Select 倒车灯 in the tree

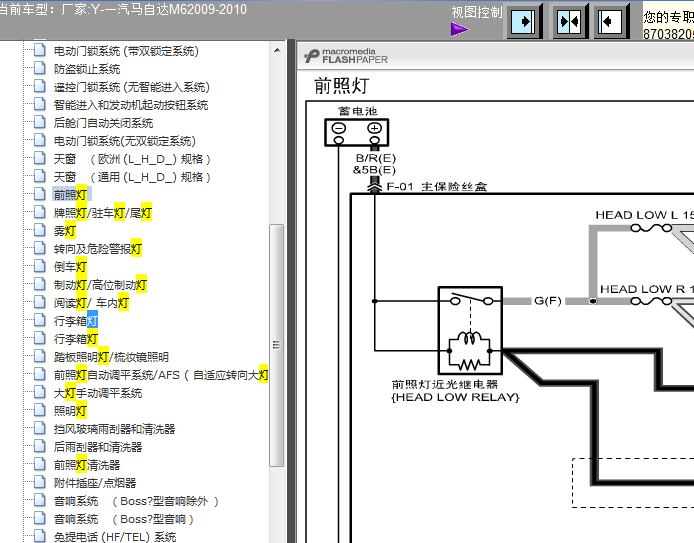[x=70, y=267]
